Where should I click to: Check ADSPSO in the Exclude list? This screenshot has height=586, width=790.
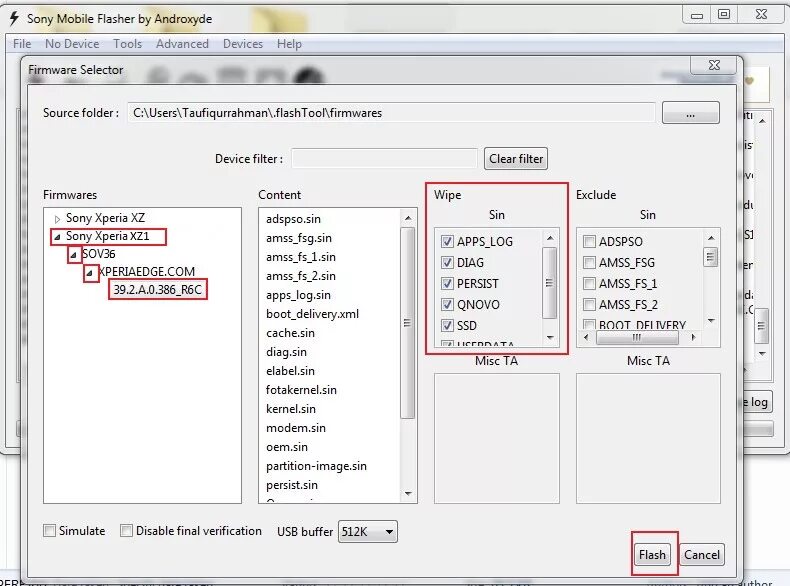coord(589,241)
